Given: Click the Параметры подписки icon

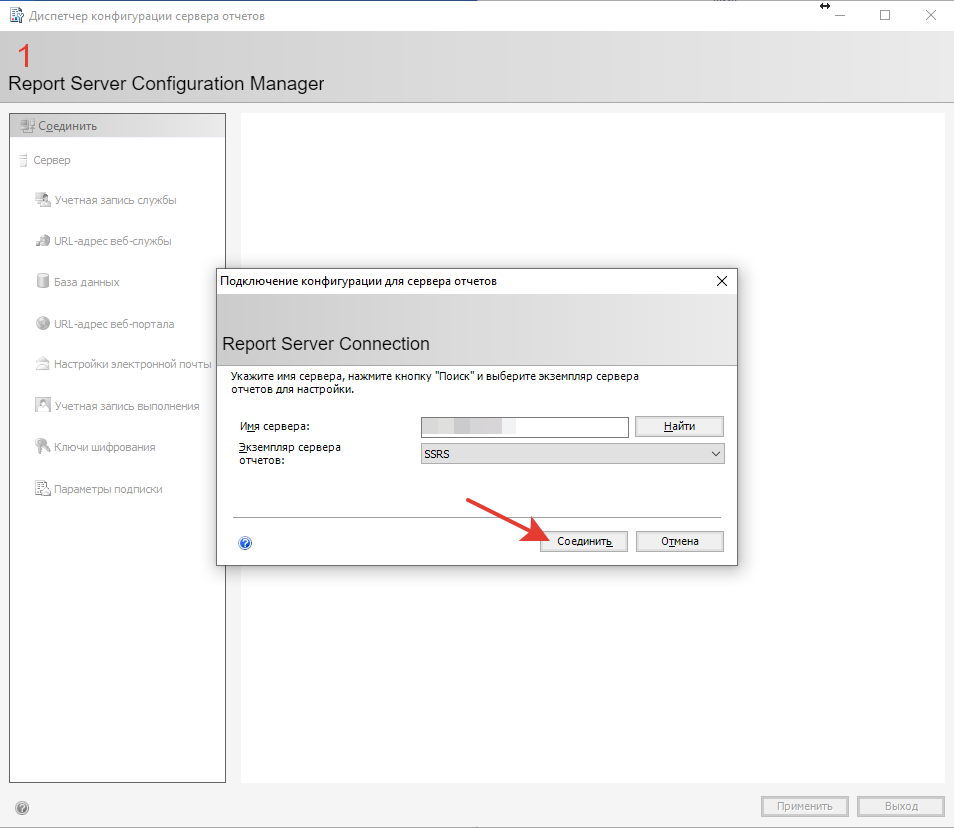Looking at the screenshot, I should pos(43,489).
